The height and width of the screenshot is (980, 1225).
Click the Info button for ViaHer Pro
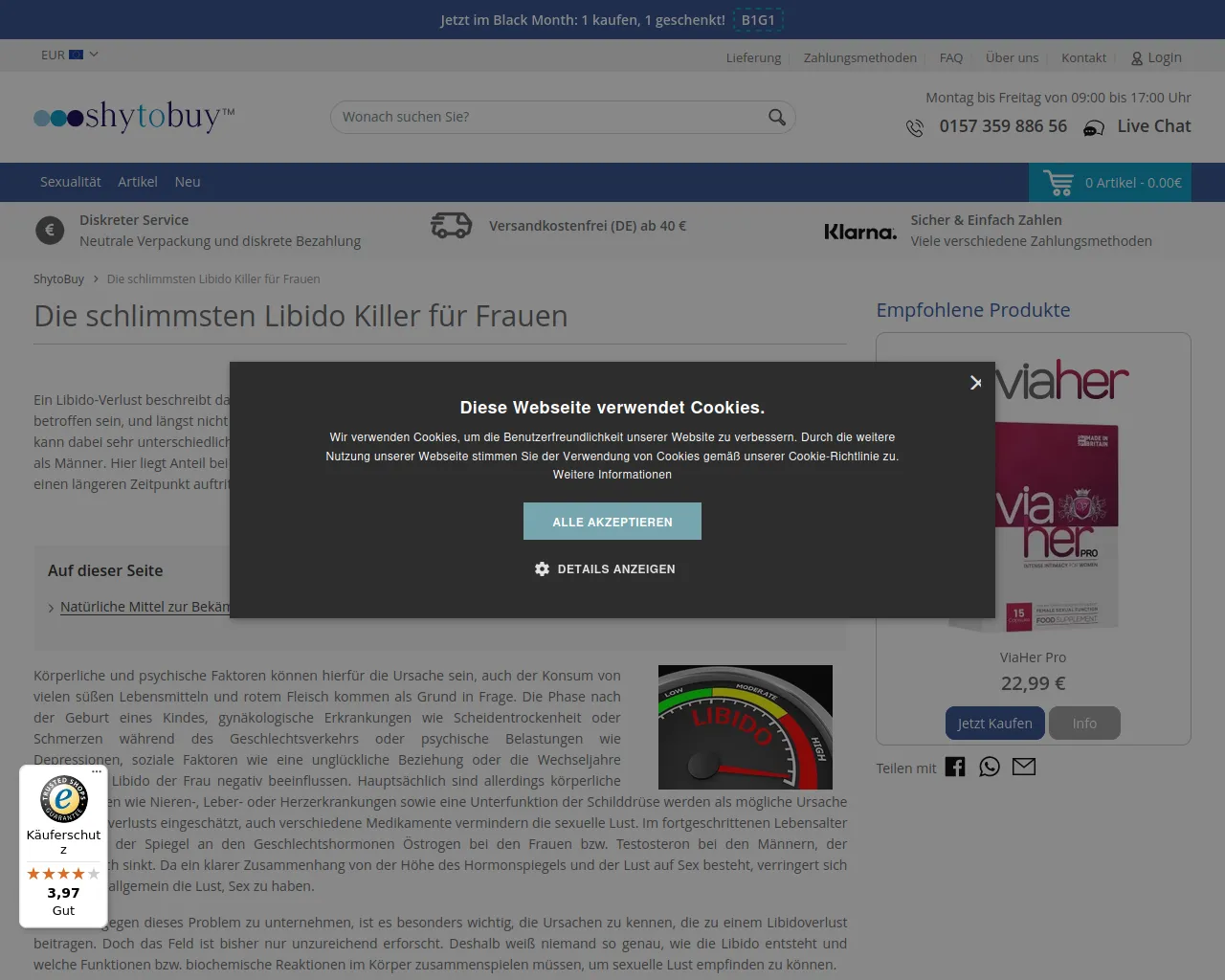click(x=1084, y=724)
